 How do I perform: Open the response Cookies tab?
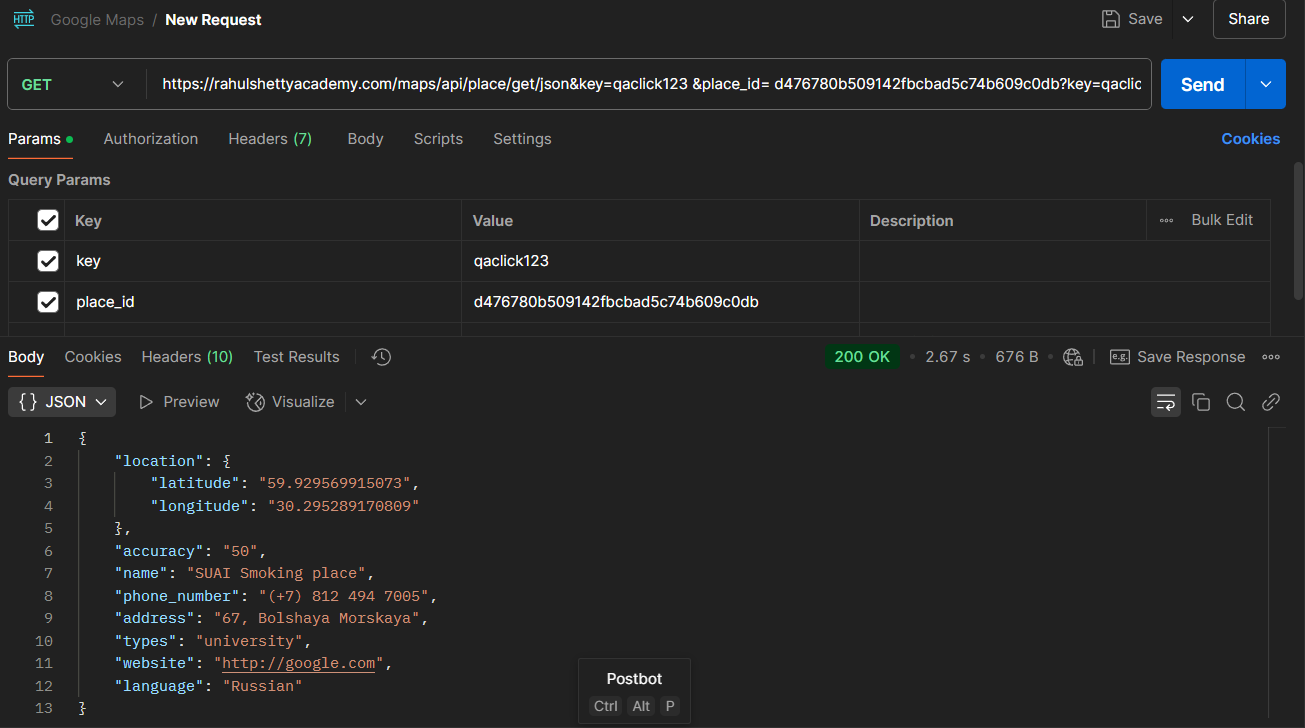[93, 357]
